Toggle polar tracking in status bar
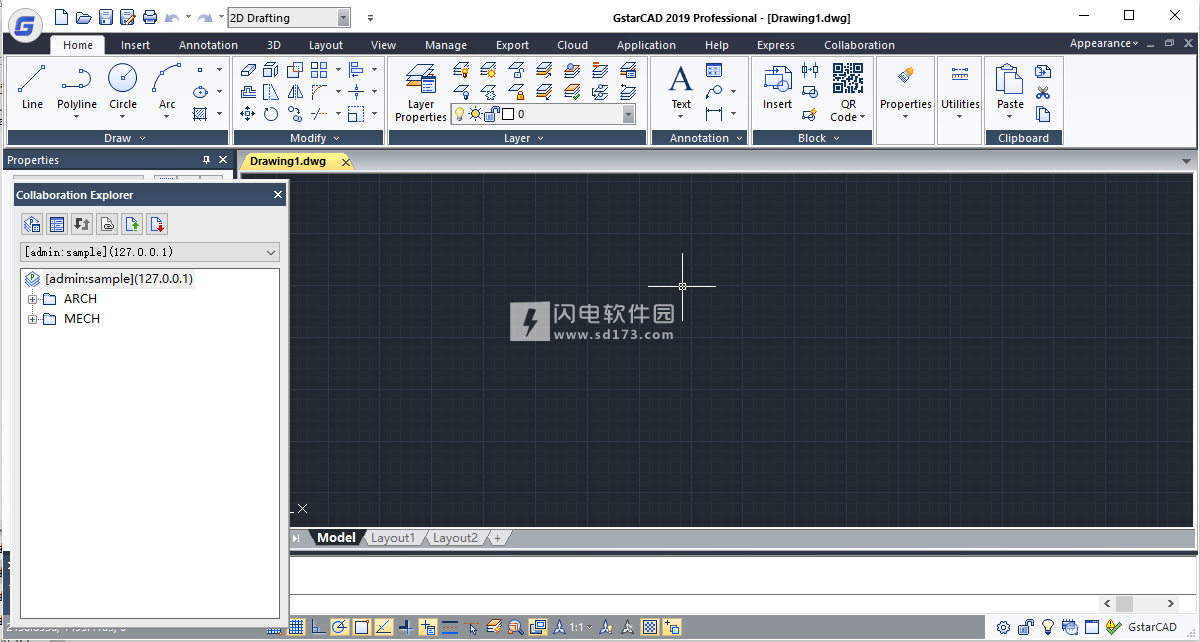 (340, 627)
